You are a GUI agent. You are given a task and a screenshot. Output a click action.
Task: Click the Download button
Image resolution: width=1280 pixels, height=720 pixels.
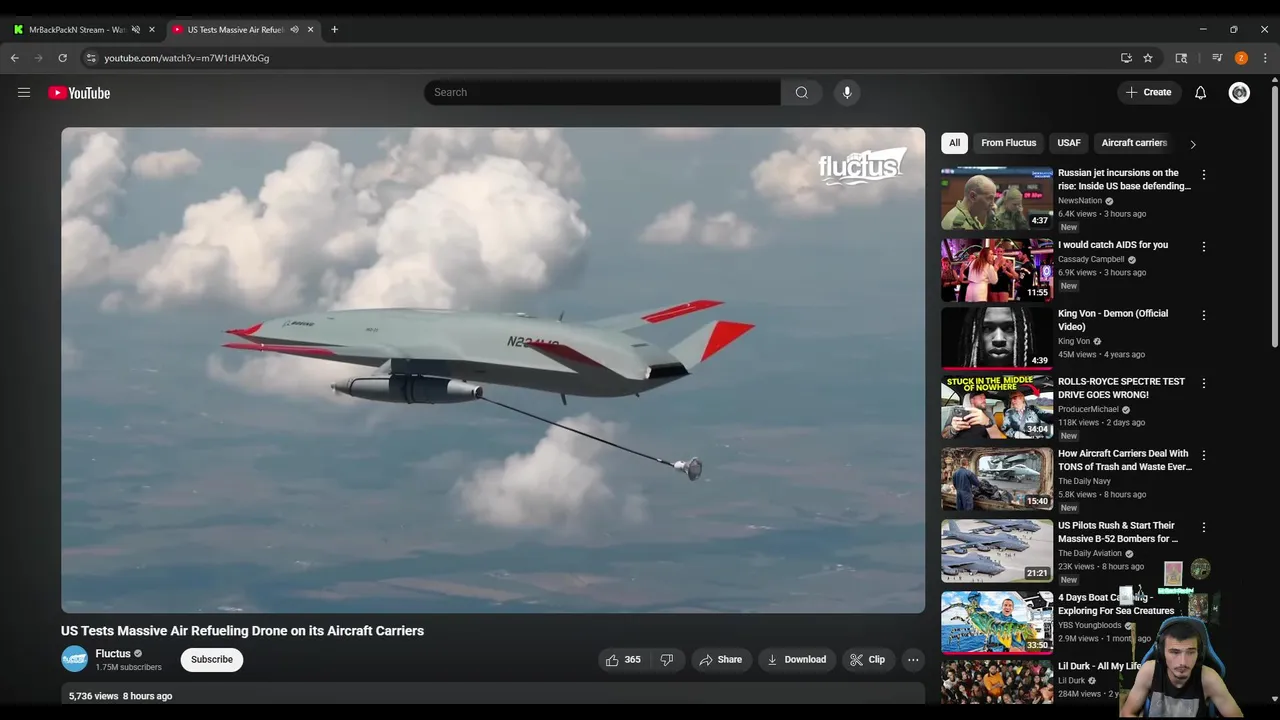tap(796, 660)
